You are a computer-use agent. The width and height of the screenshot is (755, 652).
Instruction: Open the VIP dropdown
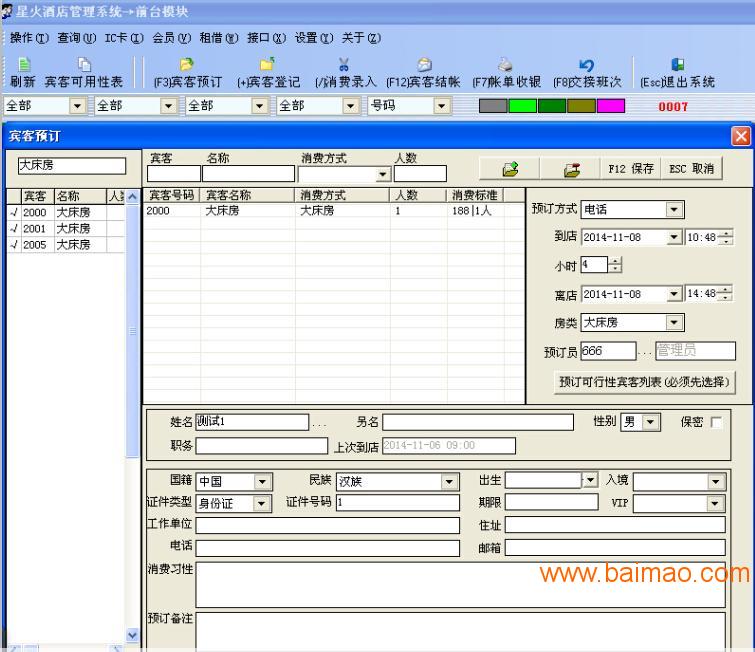(x=715, y=503)
